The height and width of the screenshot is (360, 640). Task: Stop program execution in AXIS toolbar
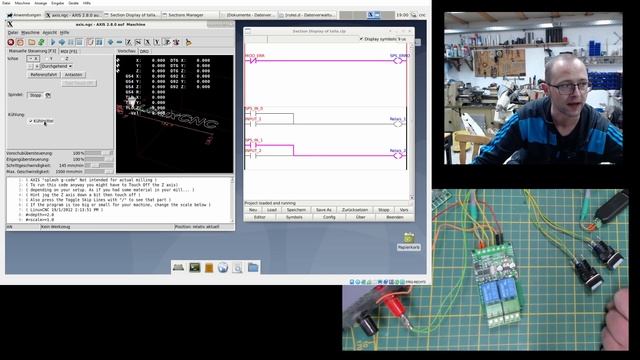pos(79,42)
